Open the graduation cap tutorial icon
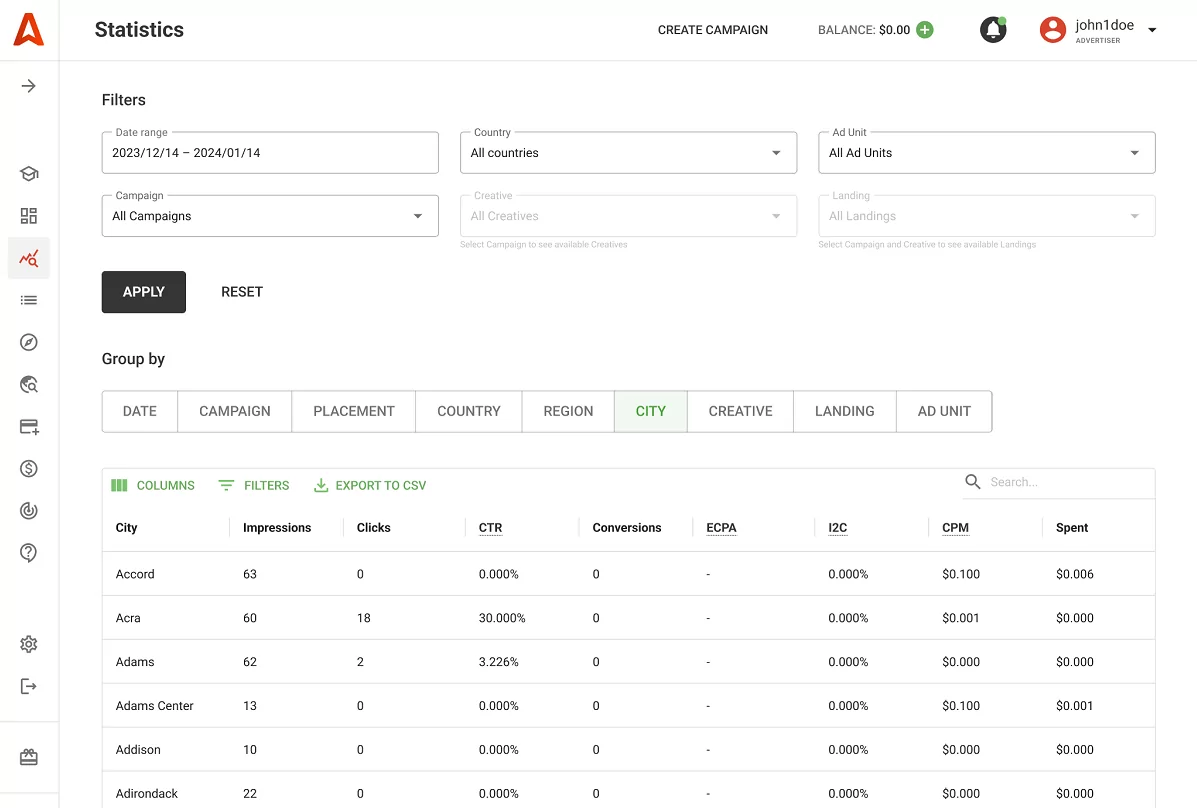1197x808 pixels. coord(29,174)
